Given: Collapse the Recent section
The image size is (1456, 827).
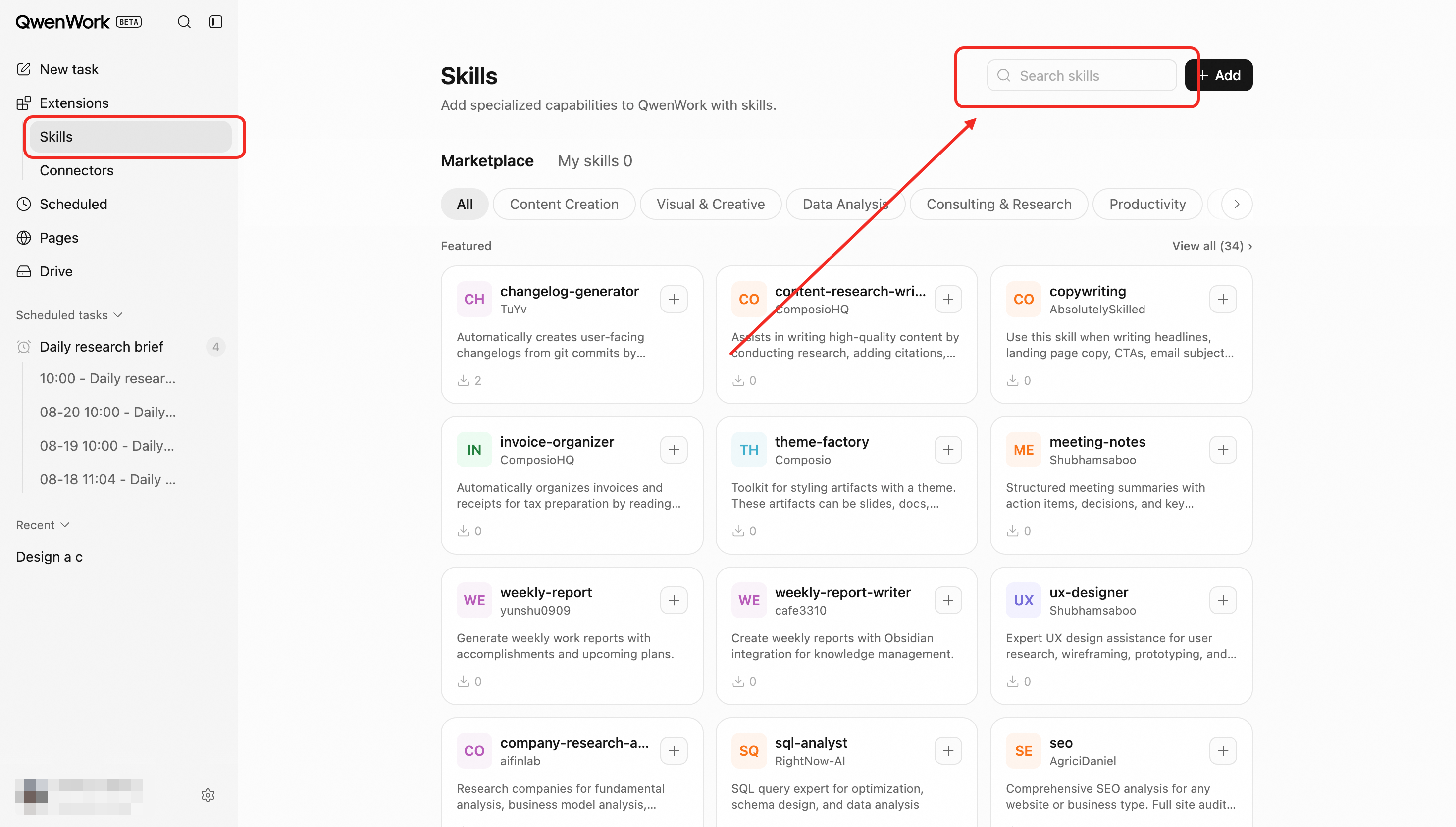Looking at the screenshot, I should (43, 525).
